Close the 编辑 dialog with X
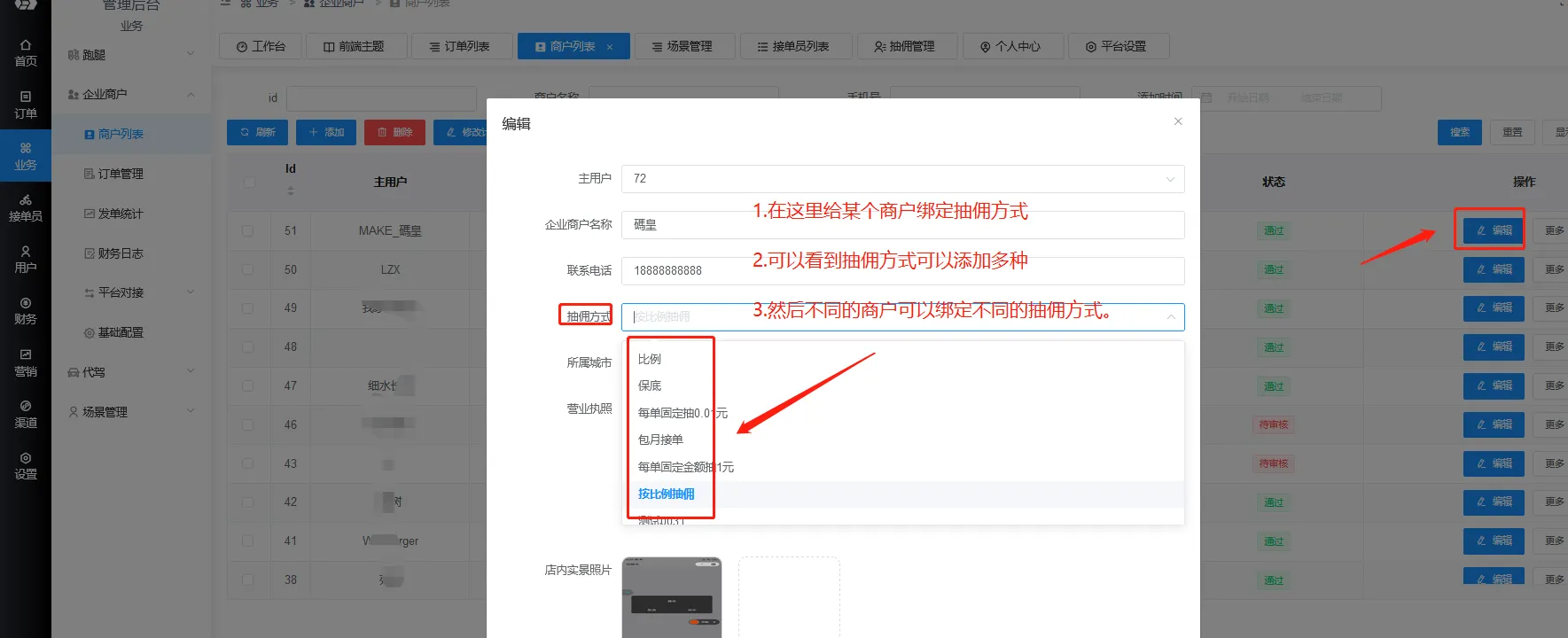Image resolution: width=1568 pixels, height=638 pixels. tap(1178, 121)
